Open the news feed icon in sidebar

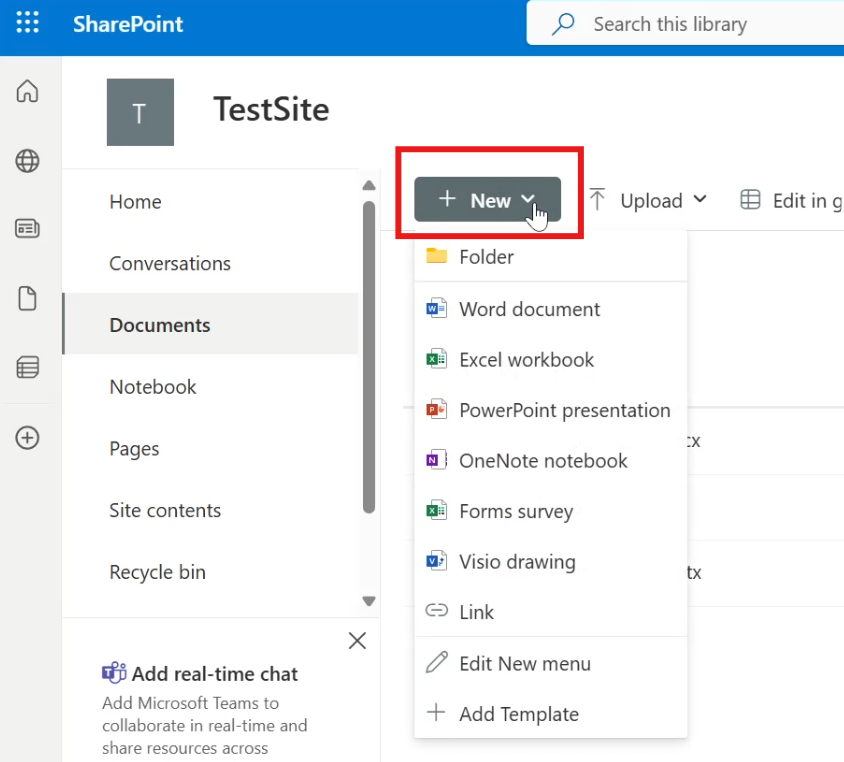pos(27,229)
